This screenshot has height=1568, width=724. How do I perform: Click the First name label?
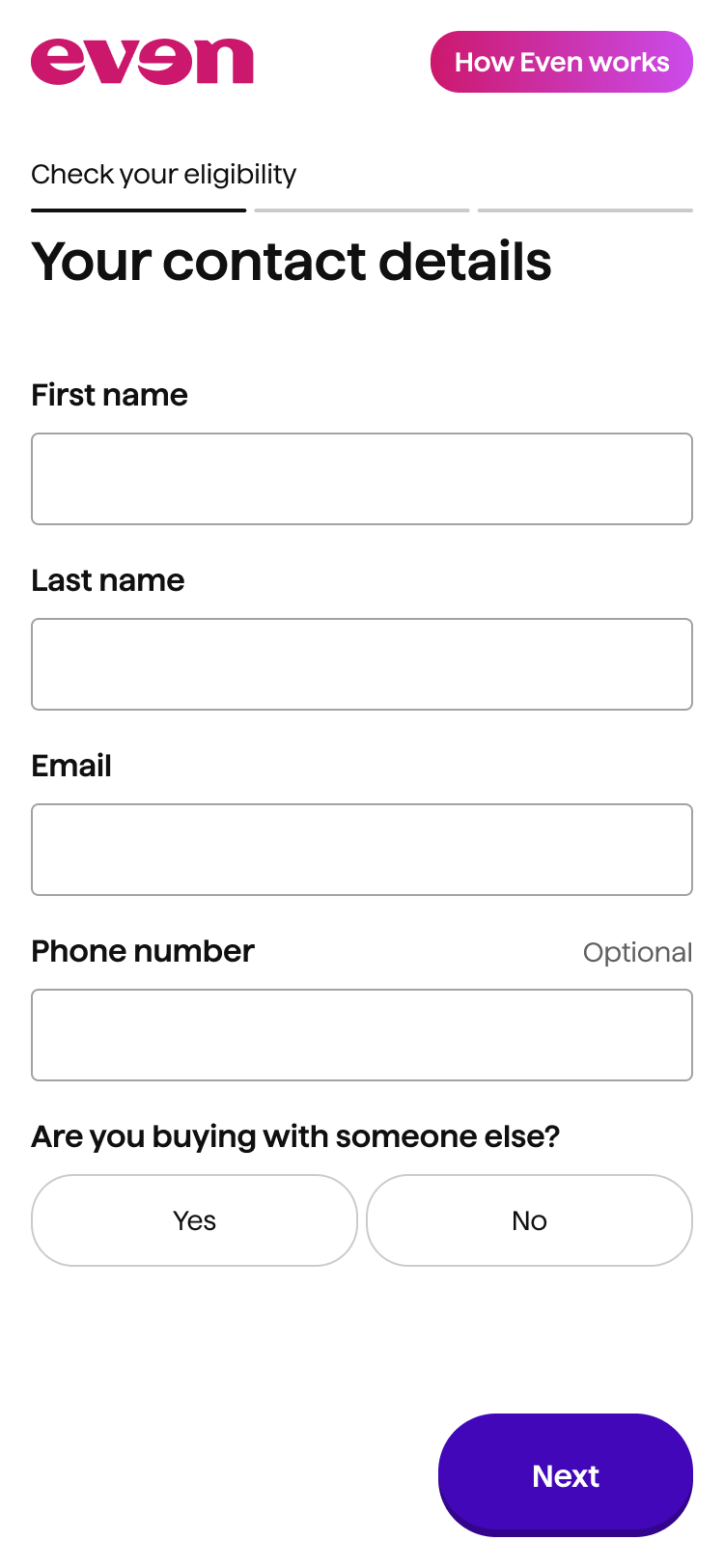click(x=109, y=395)
